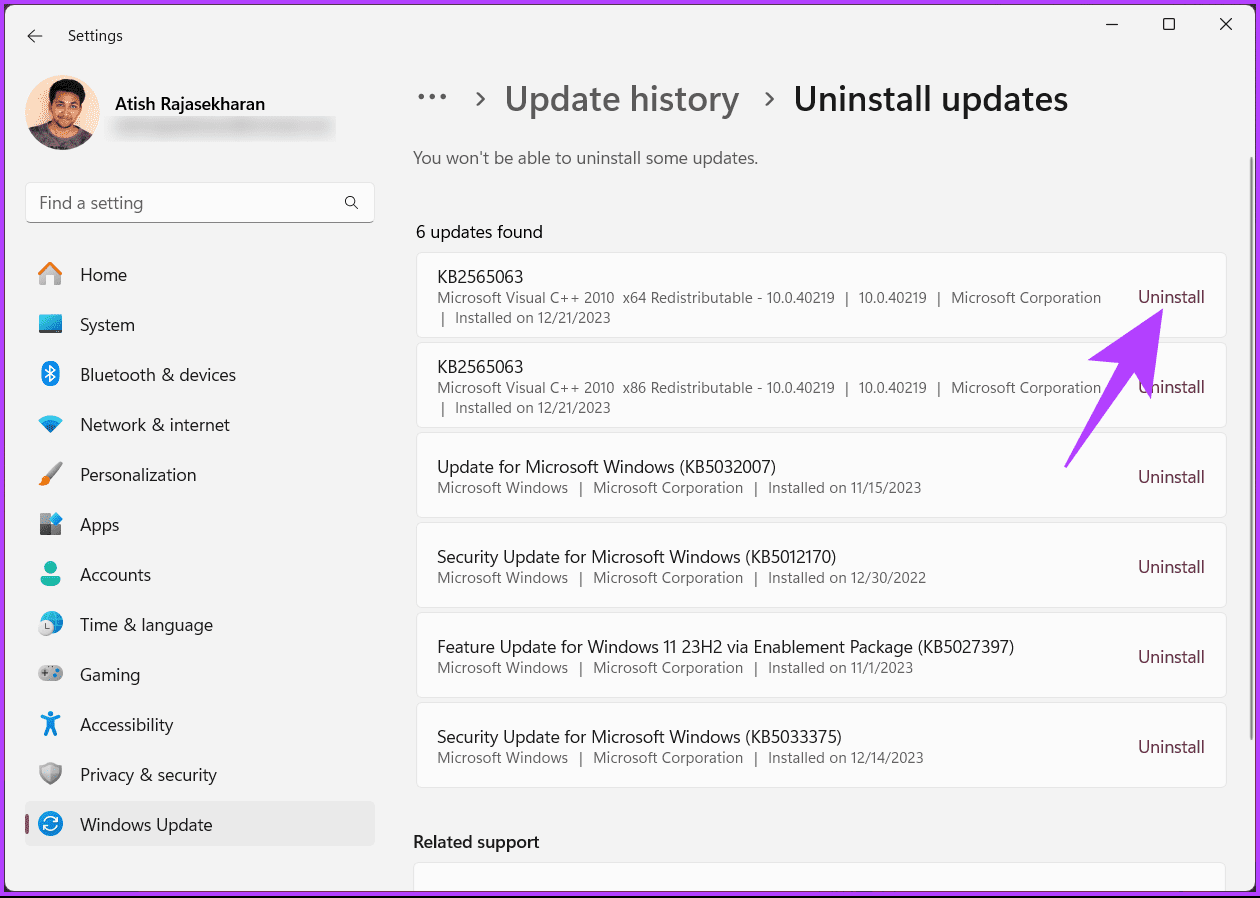The image size is (1260, 898).
Task: Open Gaming settings label
Action: [x=110, y=675]
